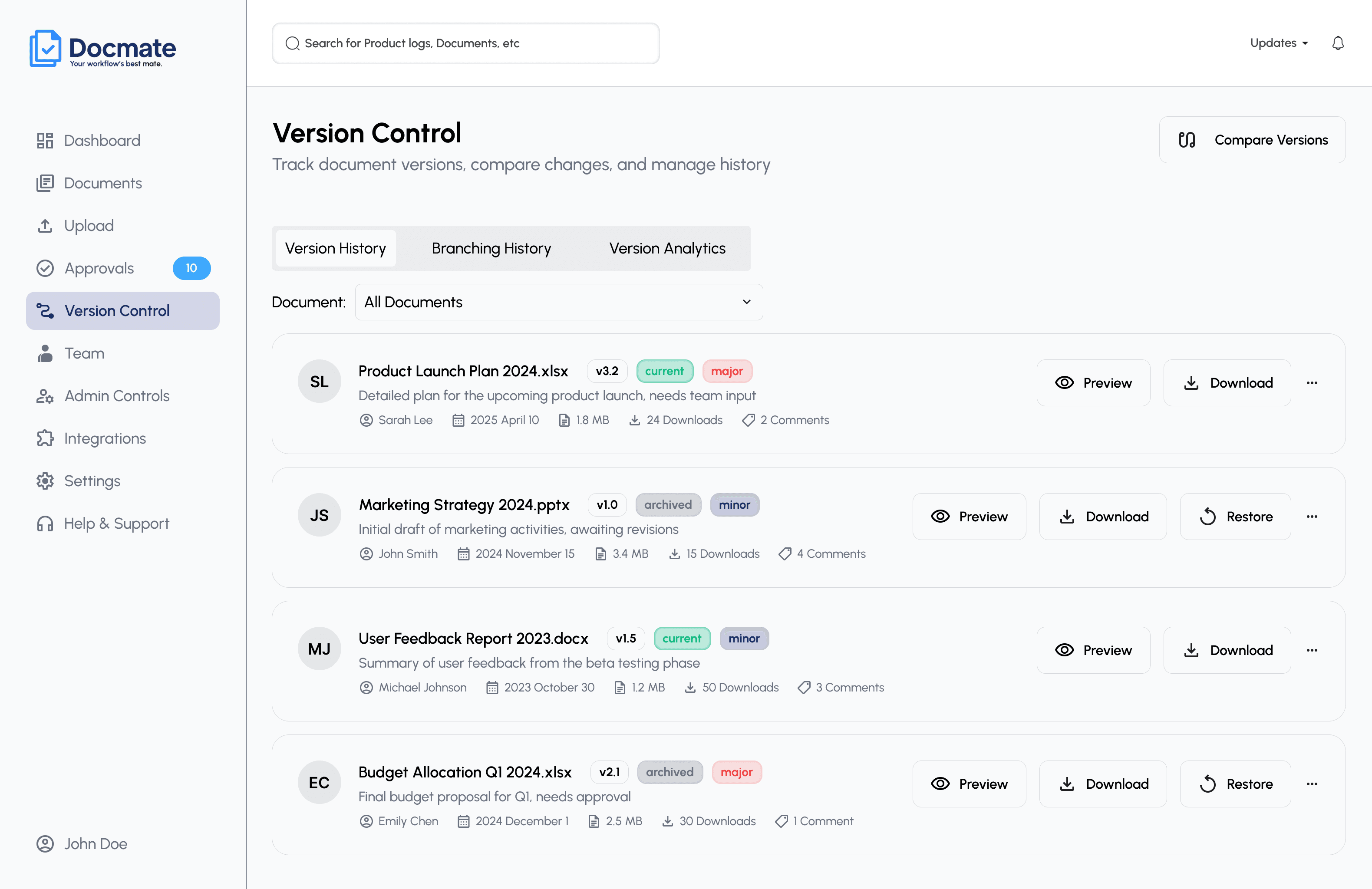Click the Budget Allocation Q1 2024.xlsx title
The width and height of the screenshot is (1372, 889).
pyautogui.click(x=465, y=773)
